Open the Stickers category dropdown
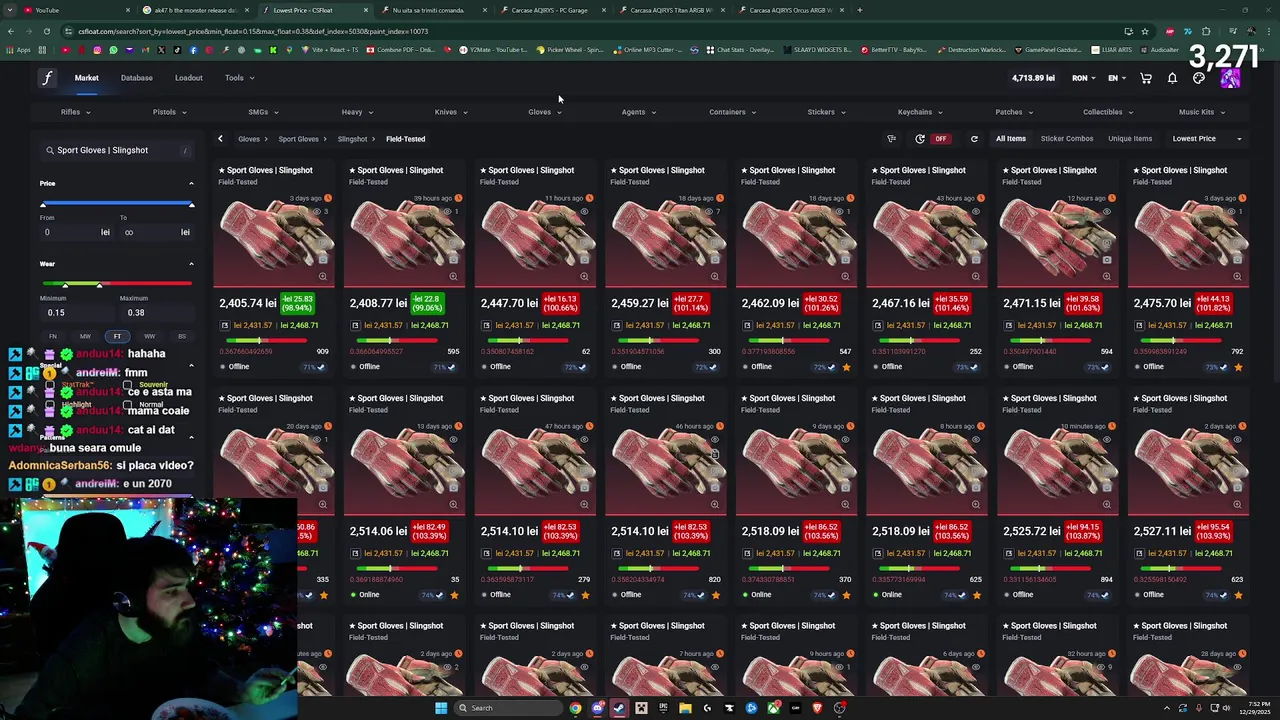Viewport: 1280px width, 720px height. (x=826, y=112)
